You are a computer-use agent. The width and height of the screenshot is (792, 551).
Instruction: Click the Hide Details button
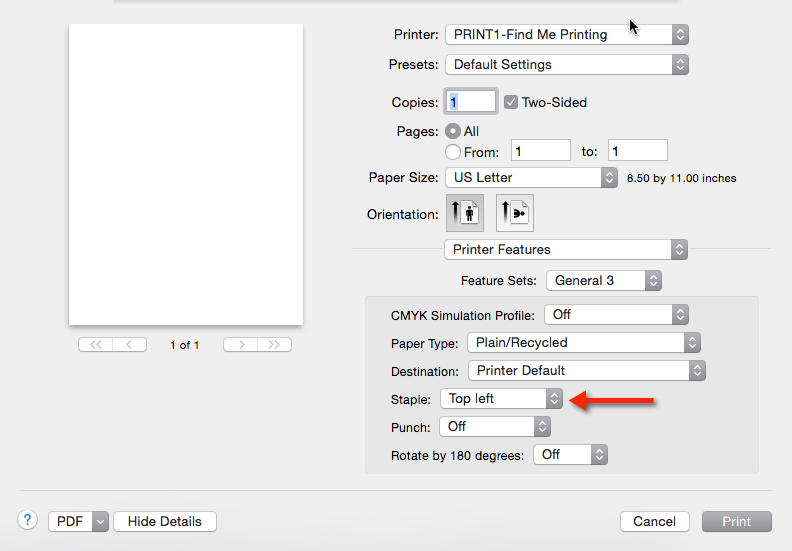(165, 521)
